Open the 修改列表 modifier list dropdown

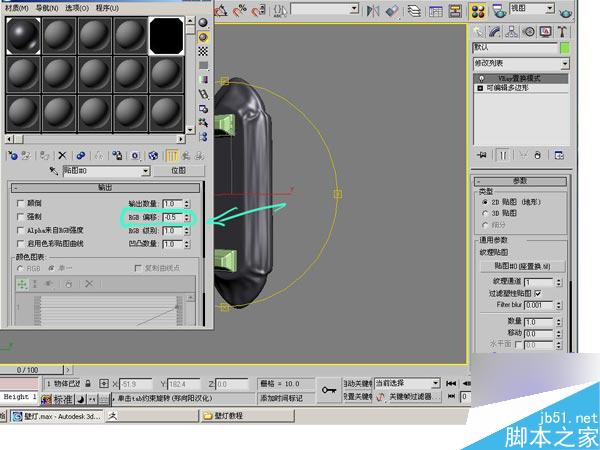565,64
